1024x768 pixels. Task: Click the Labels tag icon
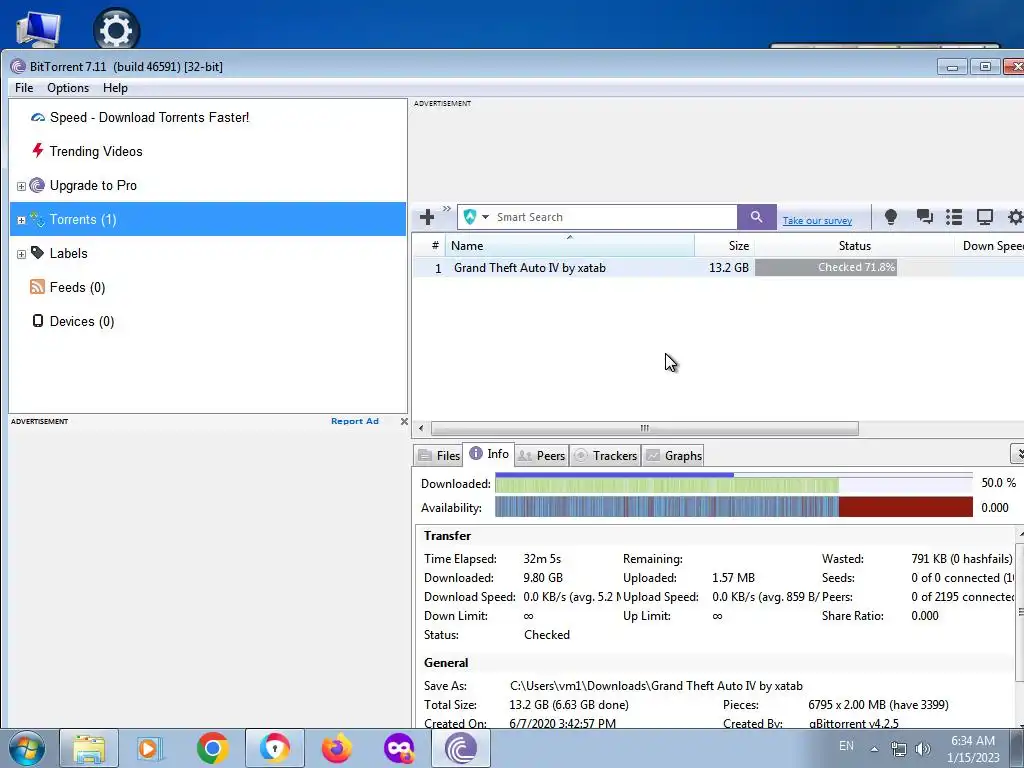pos(37,253)
